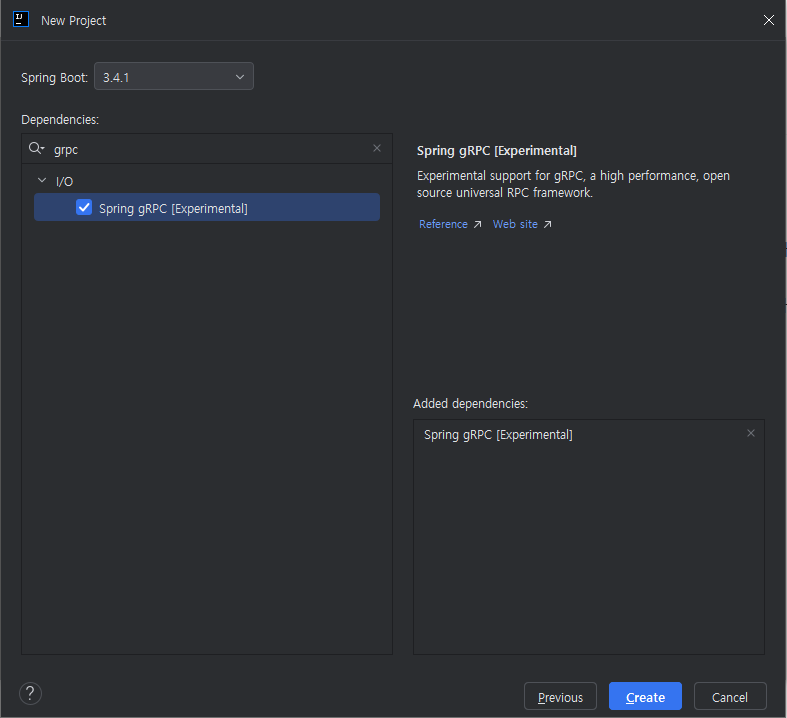787x718 pixels.
Task: Go back with the Previous button
Action: (560, 696)
